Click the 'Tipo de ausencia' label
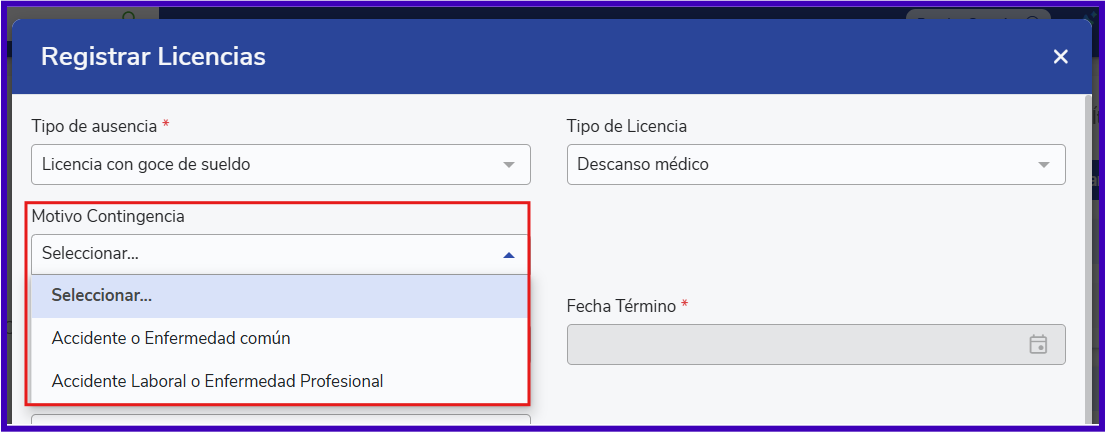 coord(94,126)
